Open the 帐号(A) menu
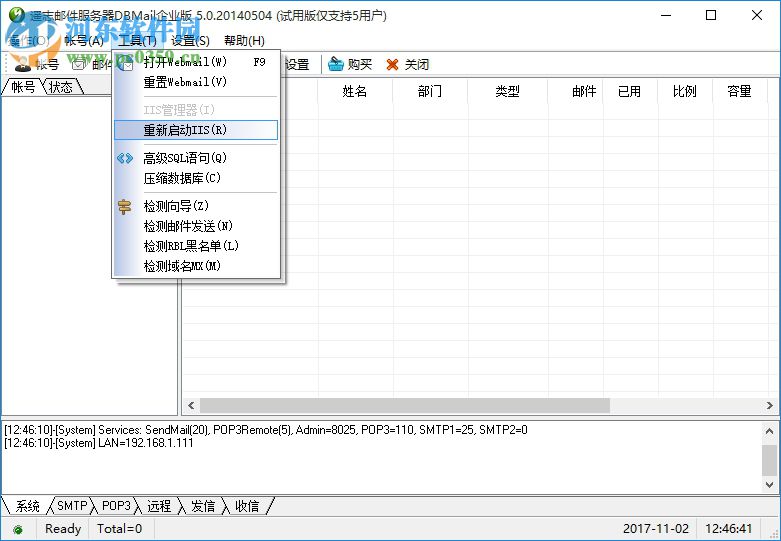The image size is (781, 541). pyautogui.click(x=84, y=40)
